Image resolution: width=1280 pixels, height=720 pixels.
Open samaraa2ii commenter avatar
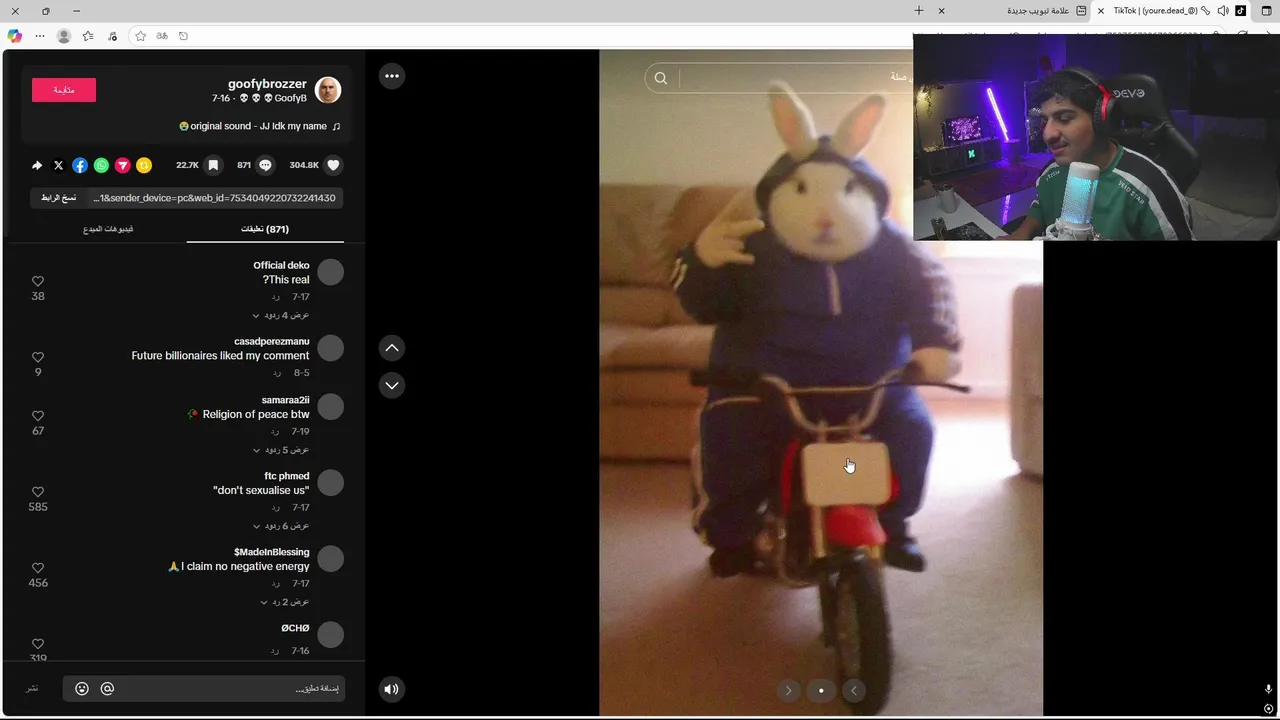[x=330, y=407]
